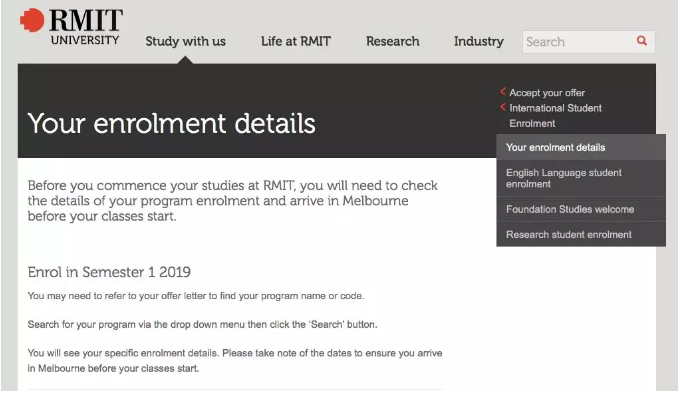
Task: Click the search magnifier icon
Action: click(641, 41)
